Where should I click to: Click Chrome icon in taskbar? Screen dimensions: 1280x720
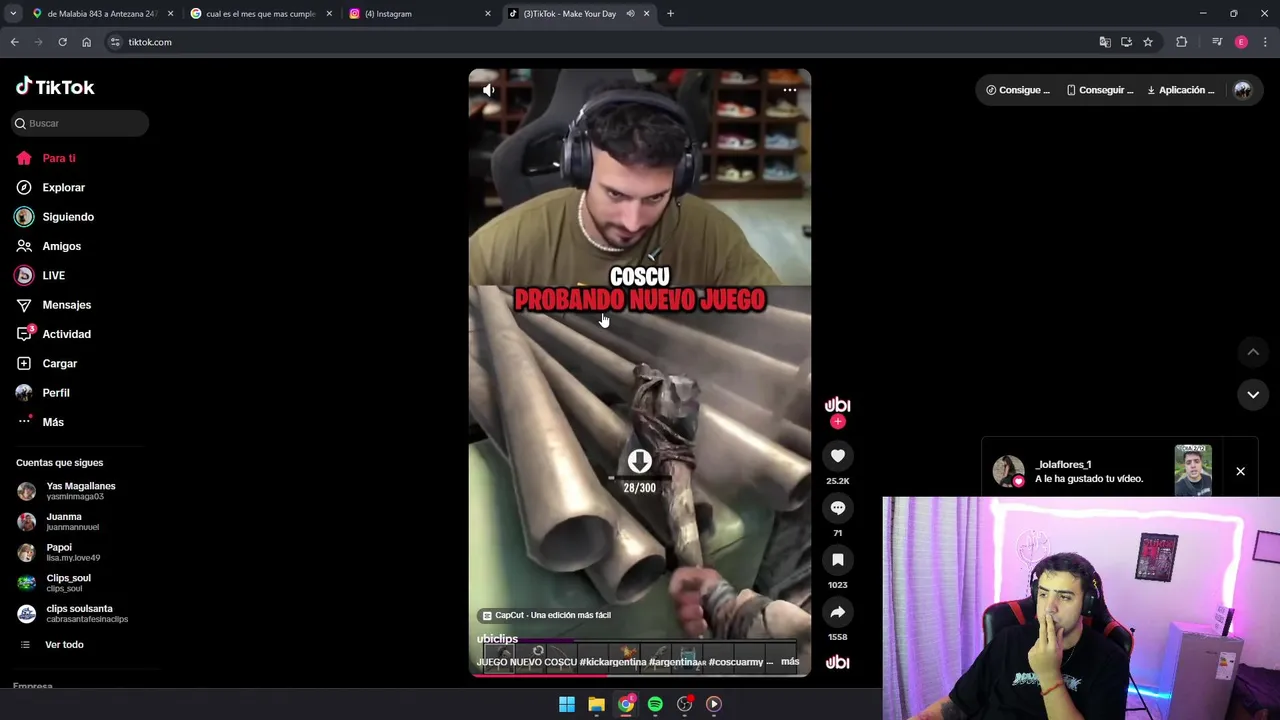tap(626, 704)
